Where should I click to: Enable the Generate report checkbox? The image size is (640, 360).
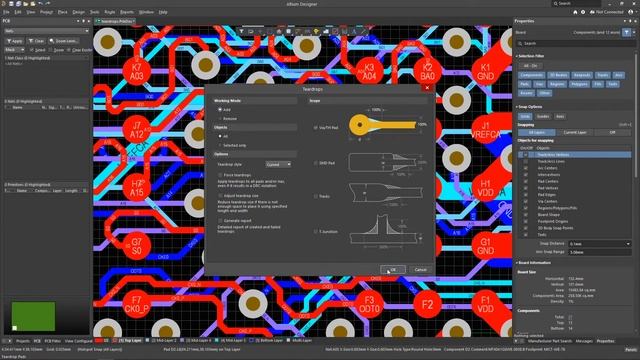(220, 220)
